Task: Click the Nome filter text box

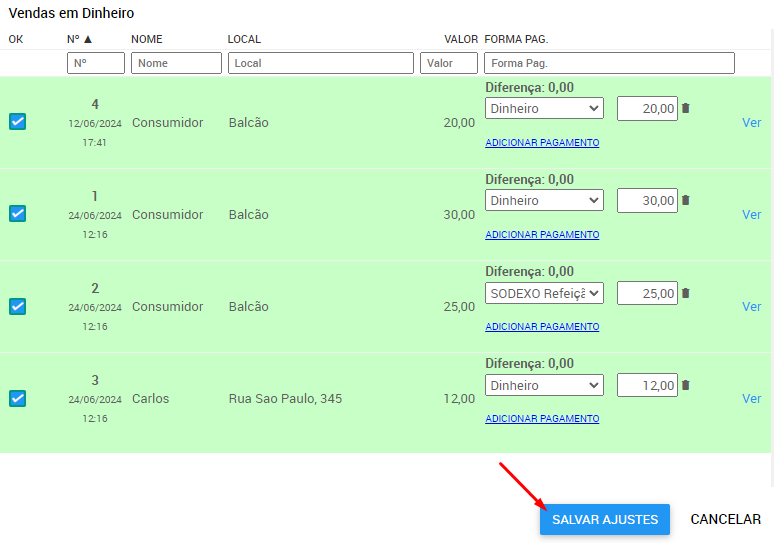Action: pyautogui.click(x=176, y=63)
